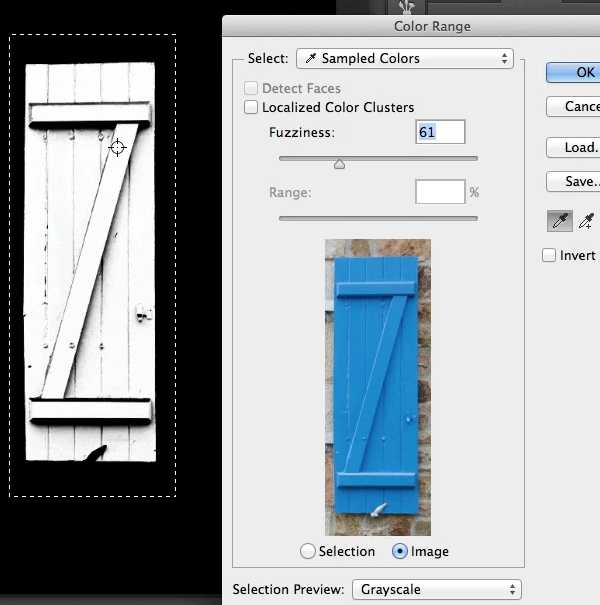Click the Fuzziness slider handle
This screenshot has width=600, height=605.
(x=339, y=164)
